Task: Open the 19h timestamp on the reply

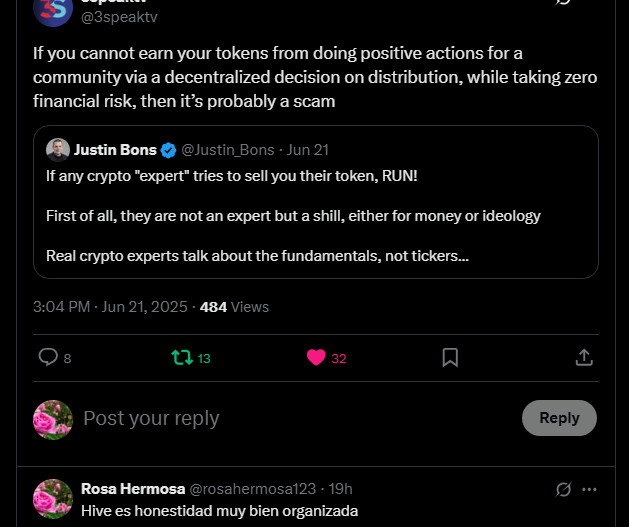Action: tap(341, 489)
